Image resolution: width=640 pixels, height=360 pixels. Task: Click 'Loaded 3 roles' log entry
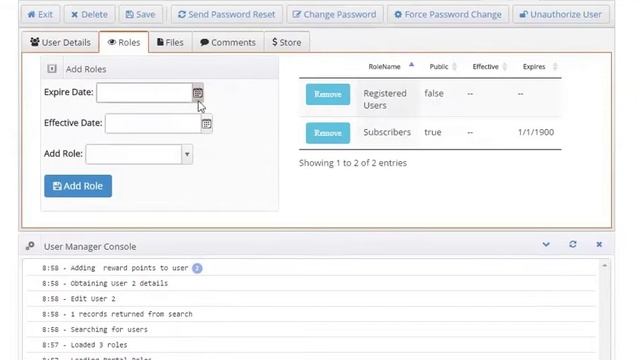(98, 345)
